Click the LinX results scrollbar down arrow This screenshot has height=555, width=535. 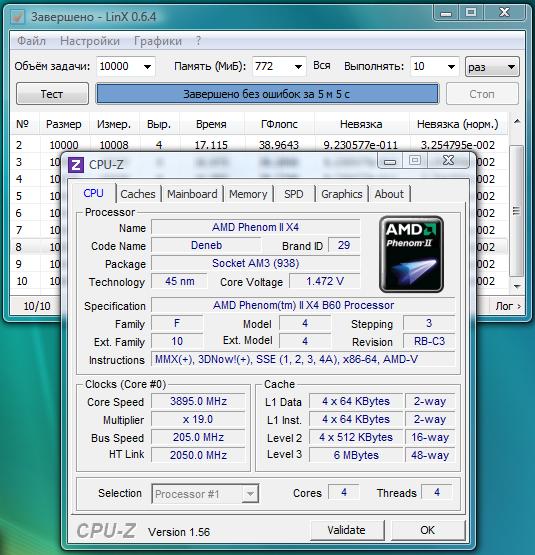[x=517, y=286]
